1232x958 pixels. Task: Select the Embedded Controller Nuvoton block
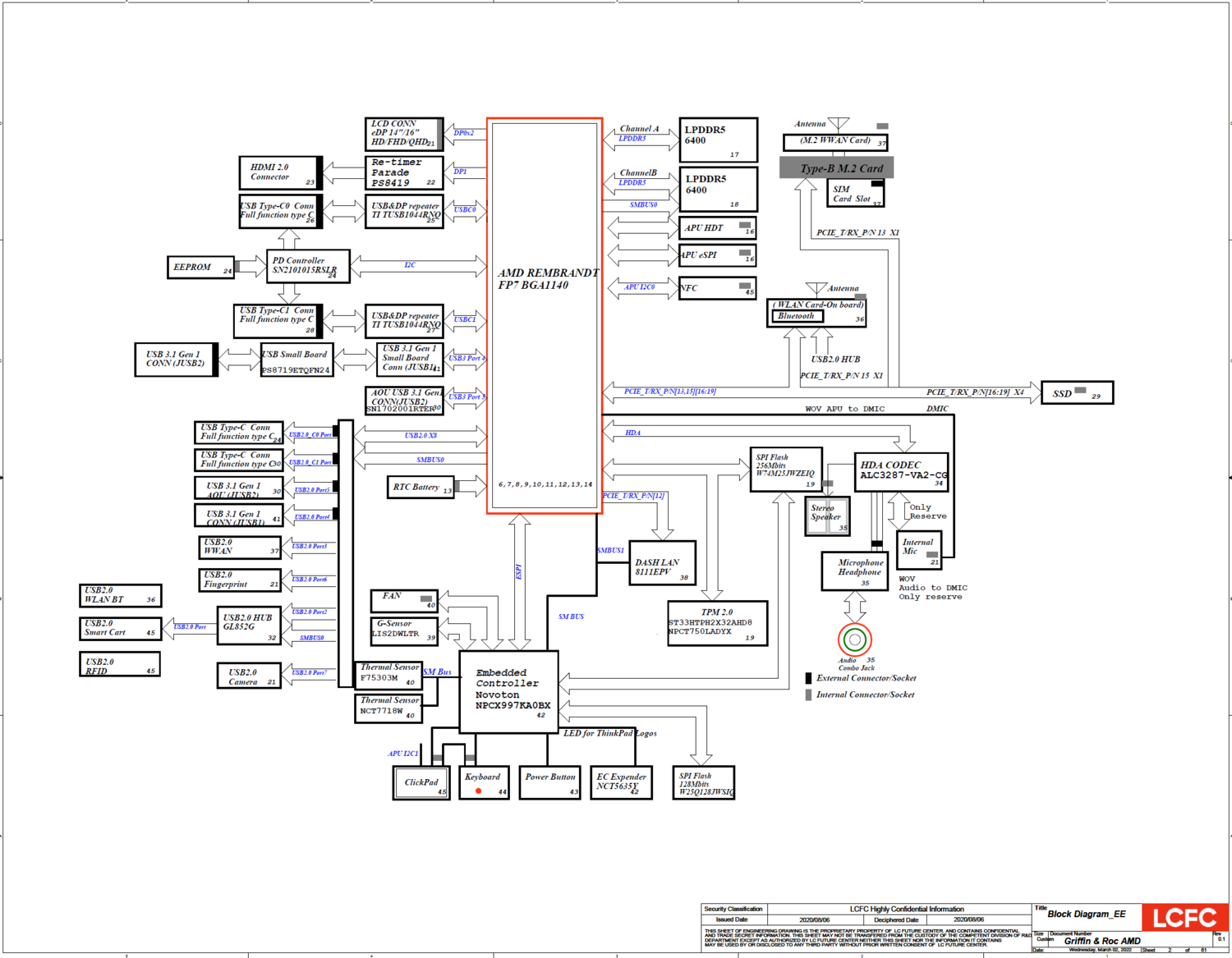(509, 692)
